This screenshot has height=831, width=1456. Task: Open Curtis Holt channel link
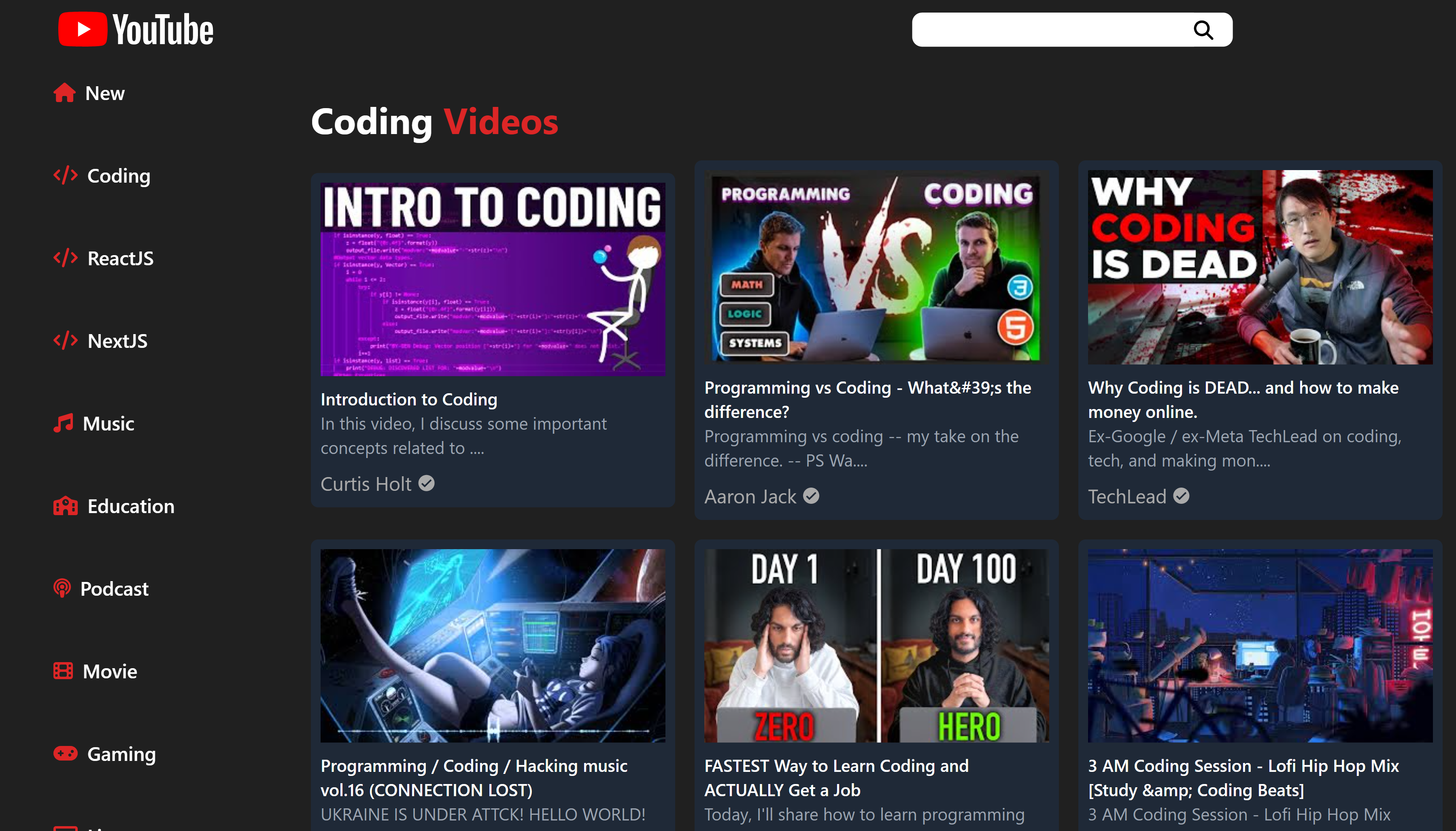(366, 484)
